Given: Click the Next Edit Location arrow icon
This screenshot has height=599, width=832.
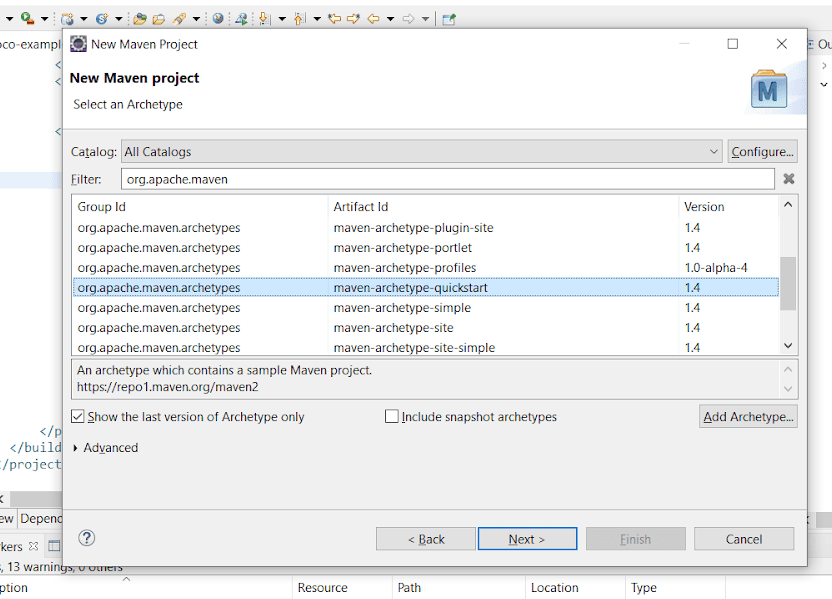Looking at the screenshot, I should click(x=353, y=19).
